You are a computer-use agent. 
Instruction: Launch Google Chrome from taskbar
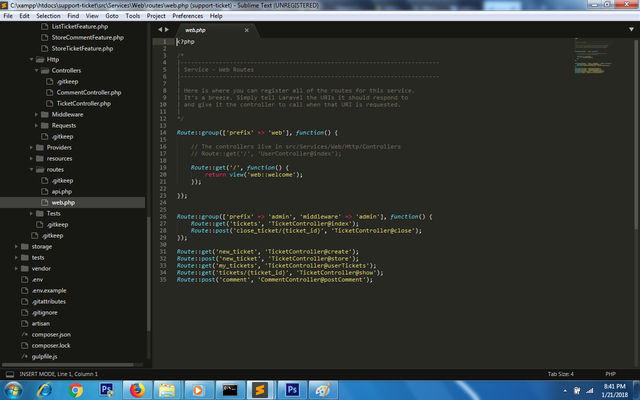pos(76,390)
